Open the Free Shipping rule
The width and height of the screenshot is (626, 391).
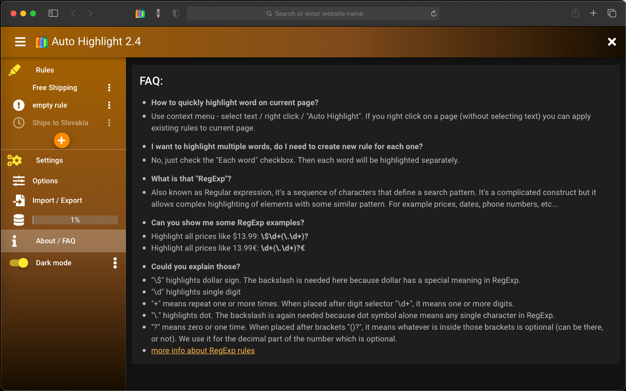click(x=55, y=87)
